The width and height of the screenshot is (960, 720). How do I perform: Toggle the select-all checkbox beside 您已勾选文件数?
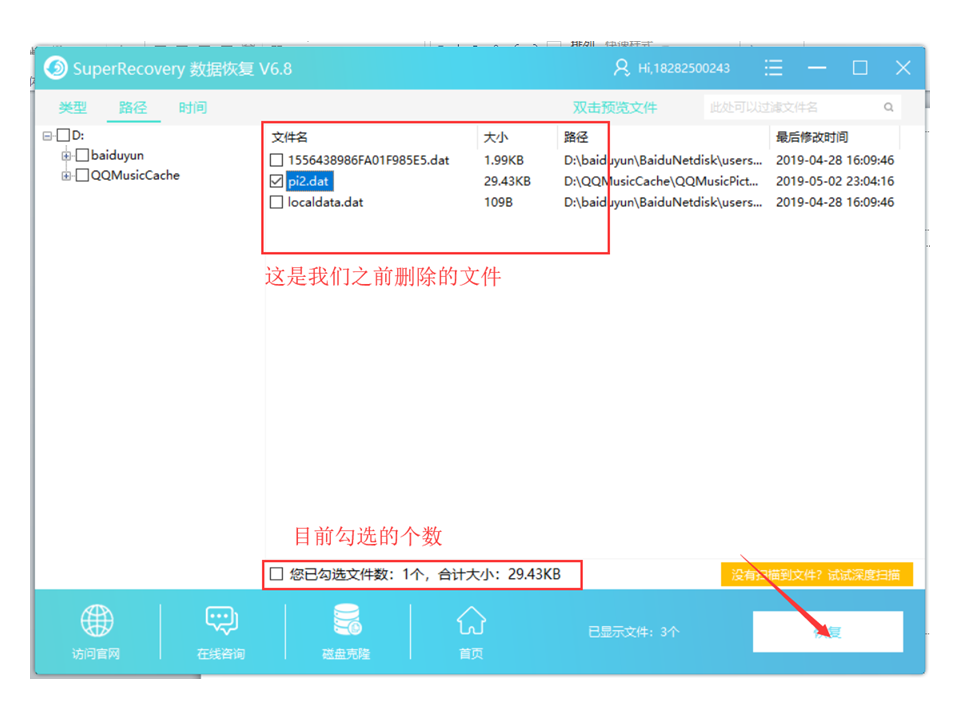(276, 574)
